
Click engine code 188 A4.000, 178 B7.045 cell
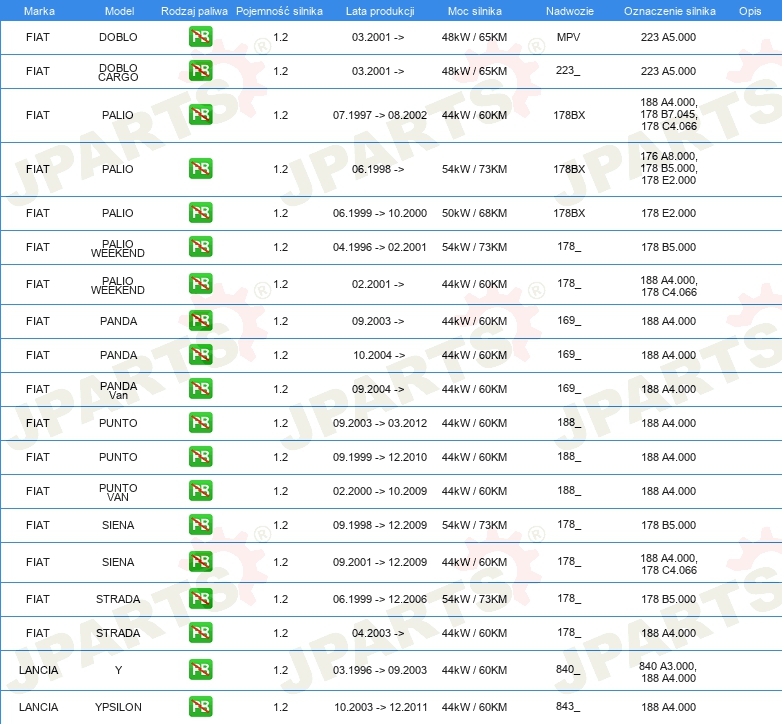click(669, 114)
